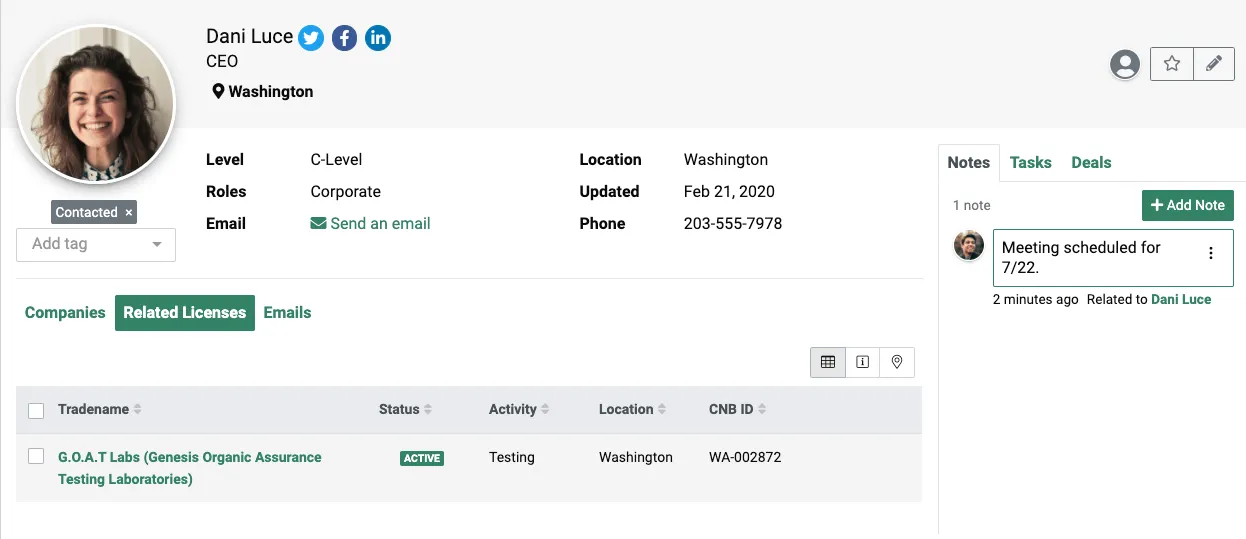This screenshot has height=539, width=1246.
Task: Star this contact as favorite
Action: coord(1172,64)
